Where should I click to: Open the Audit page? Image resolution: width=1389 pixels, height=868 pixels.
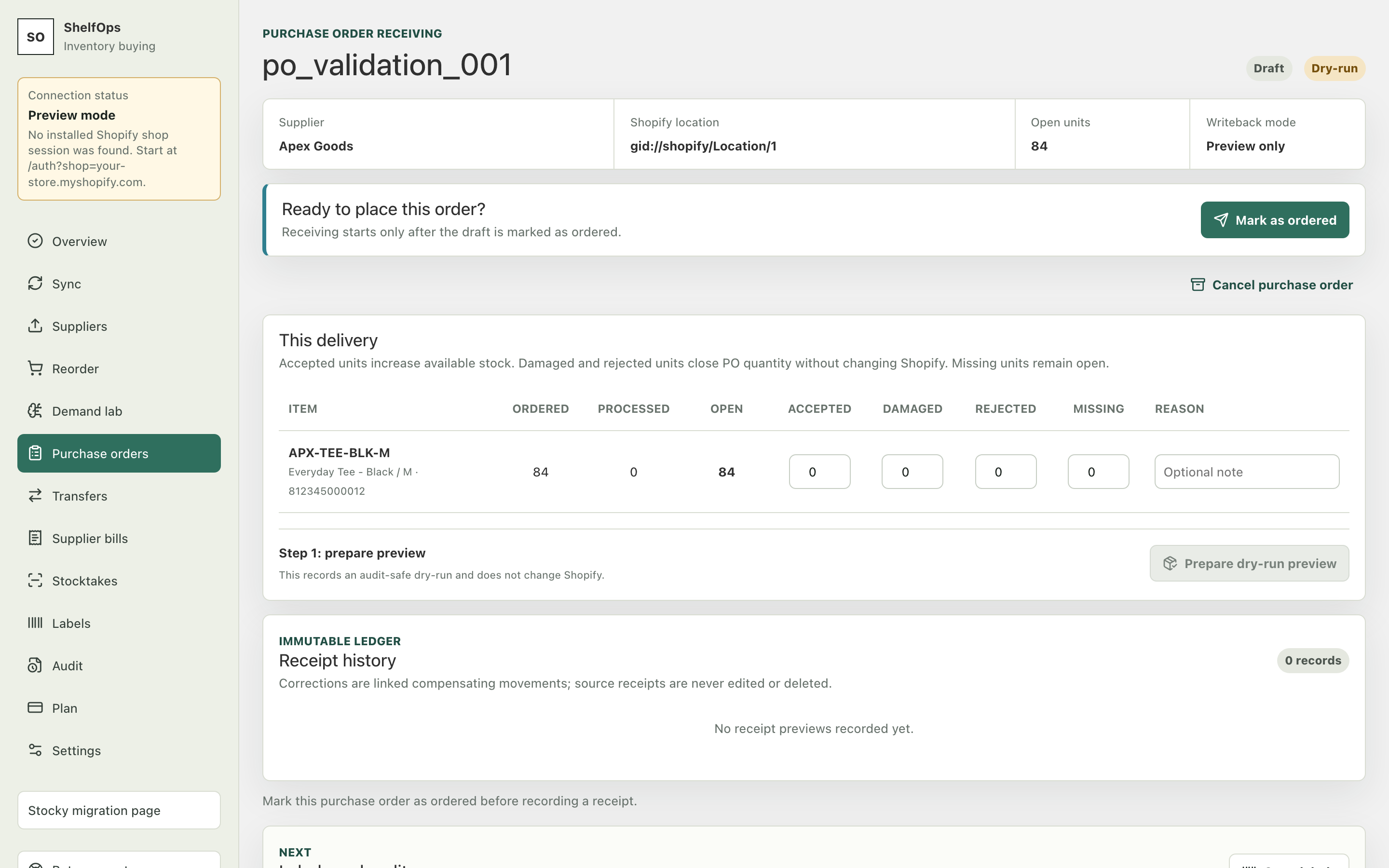click(x=119, y=666)
